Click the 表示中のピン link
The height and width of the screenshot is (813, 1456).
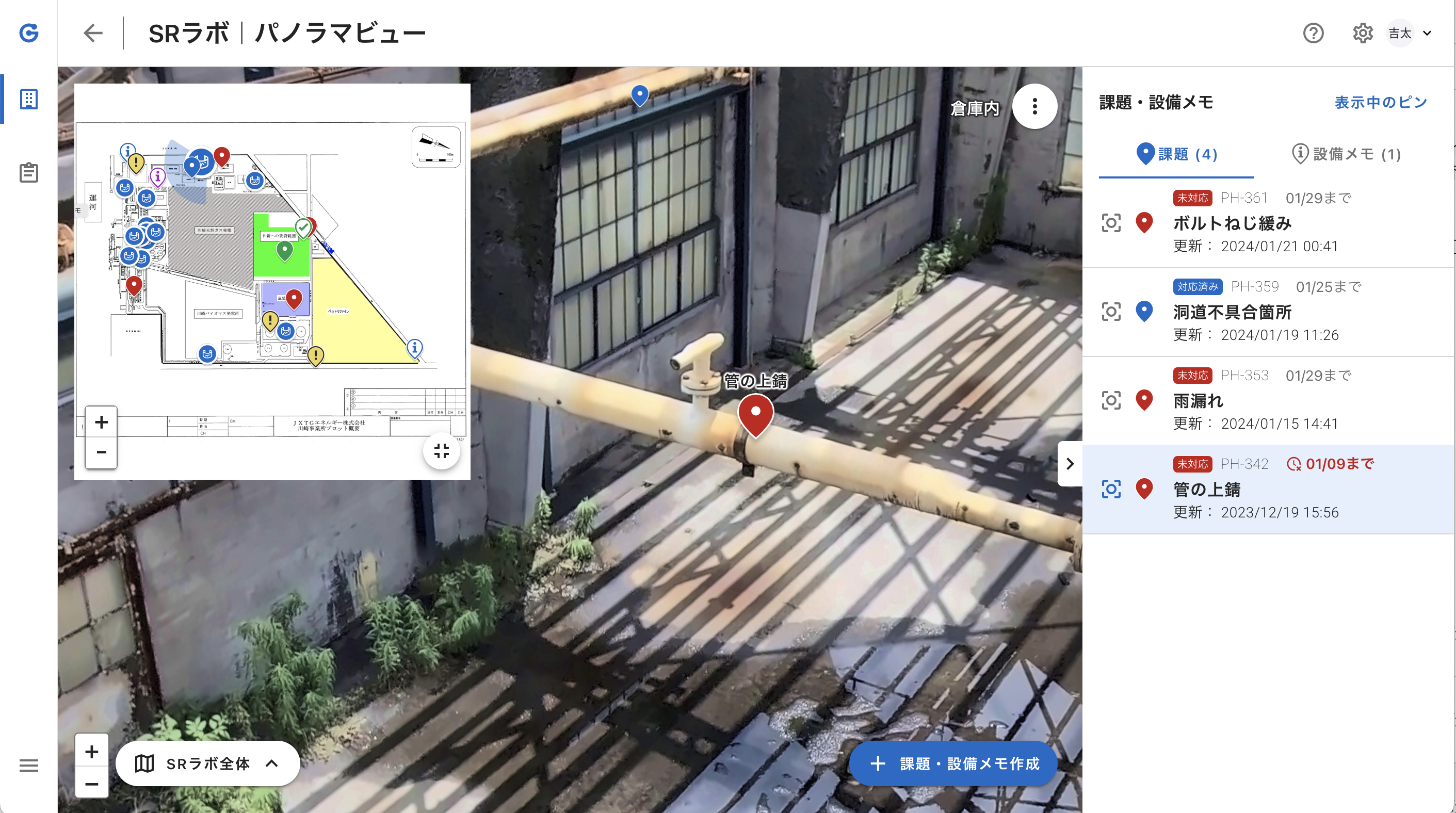[1380, 103]
